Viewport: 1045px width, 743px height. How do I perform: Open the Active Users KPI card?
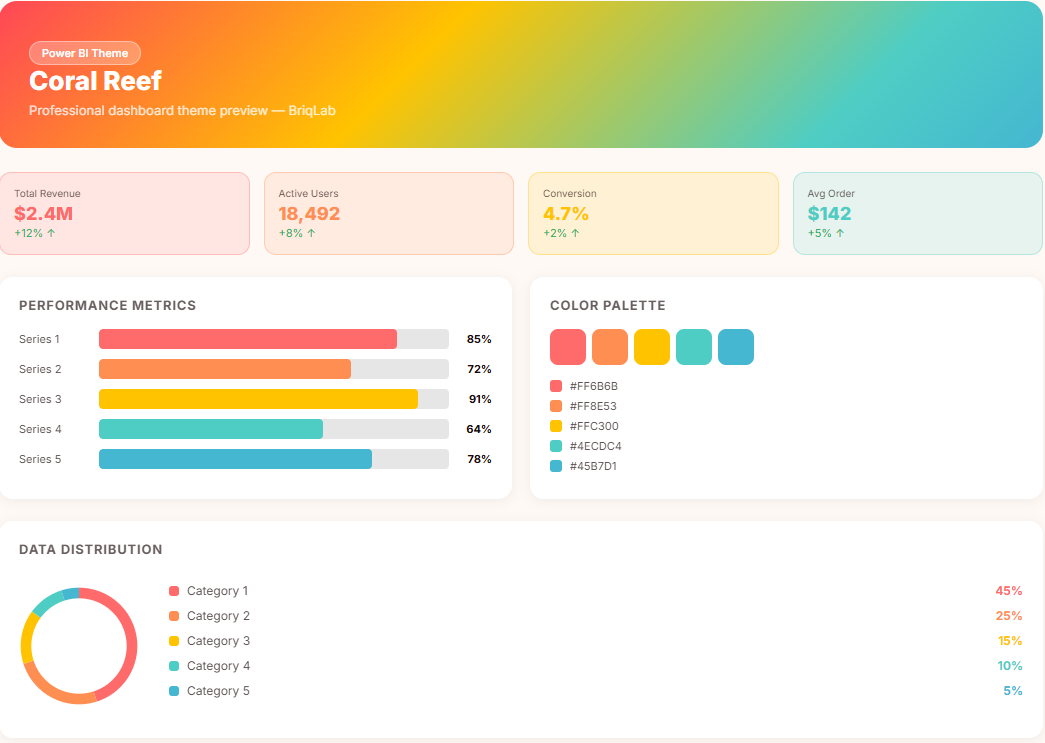point(389,213)
